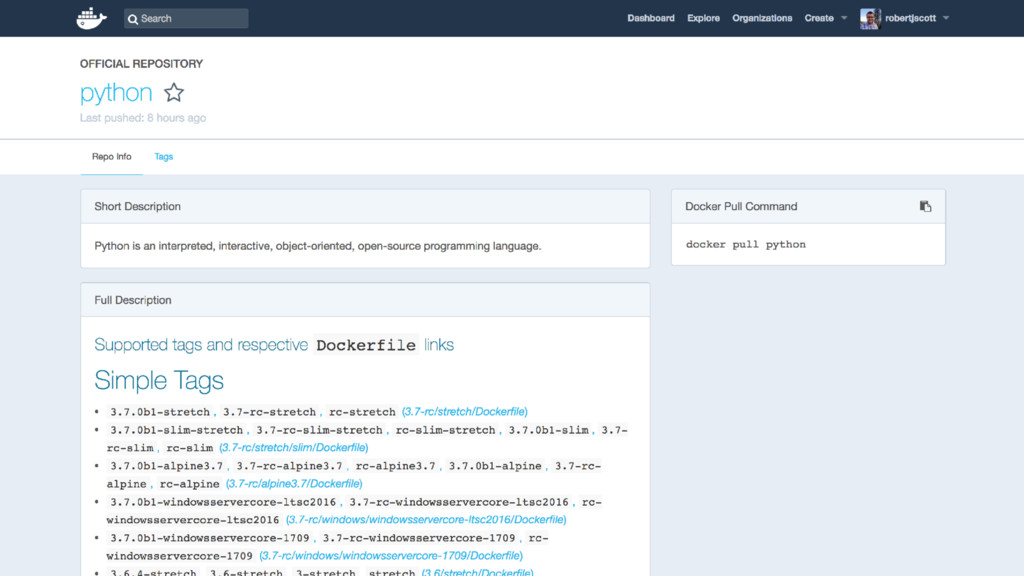
Task: Click the docker pull python command text
Action: [746, 244]
